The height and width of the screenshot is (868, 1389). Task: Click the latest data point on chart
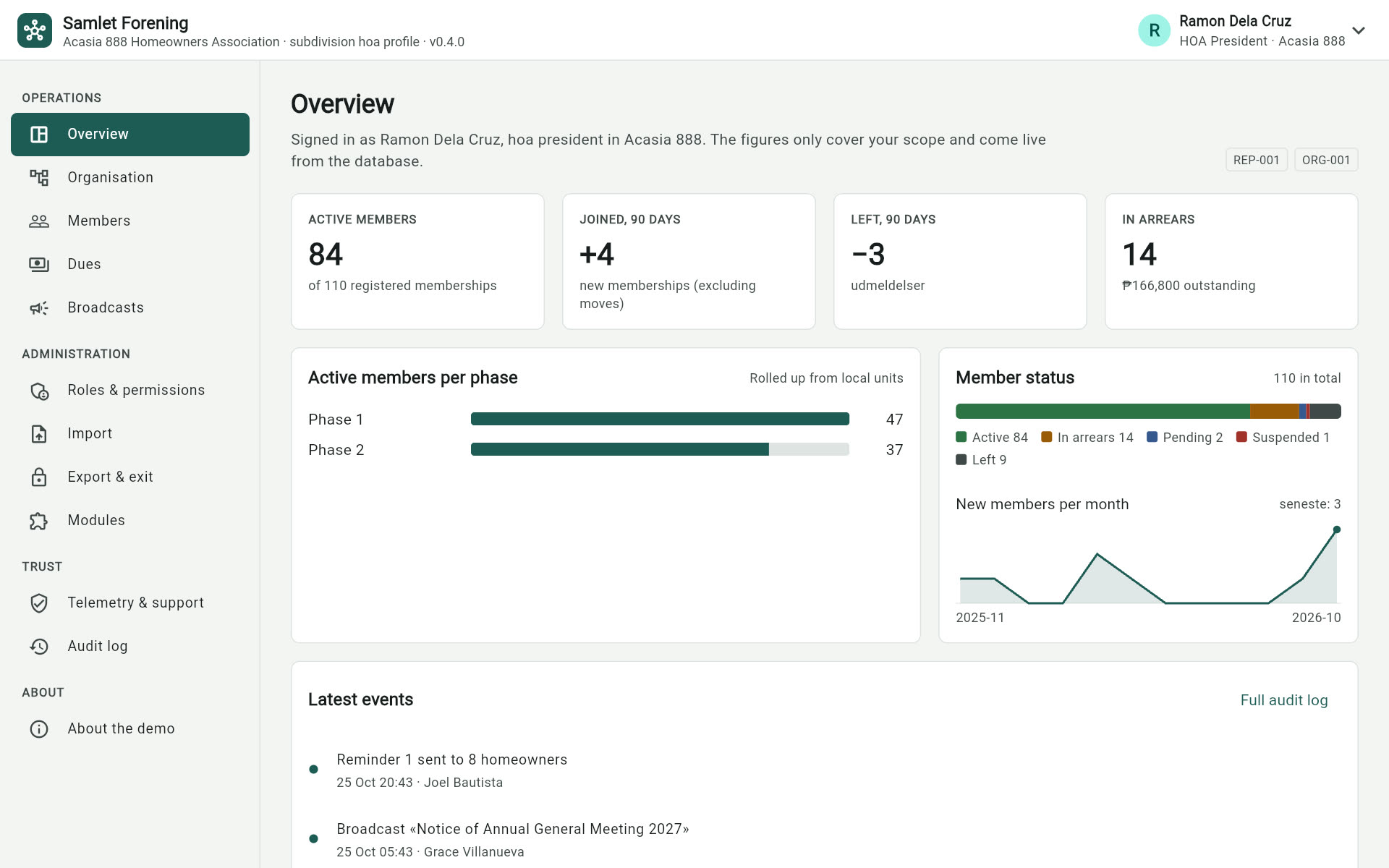[x=1337, y=529]
